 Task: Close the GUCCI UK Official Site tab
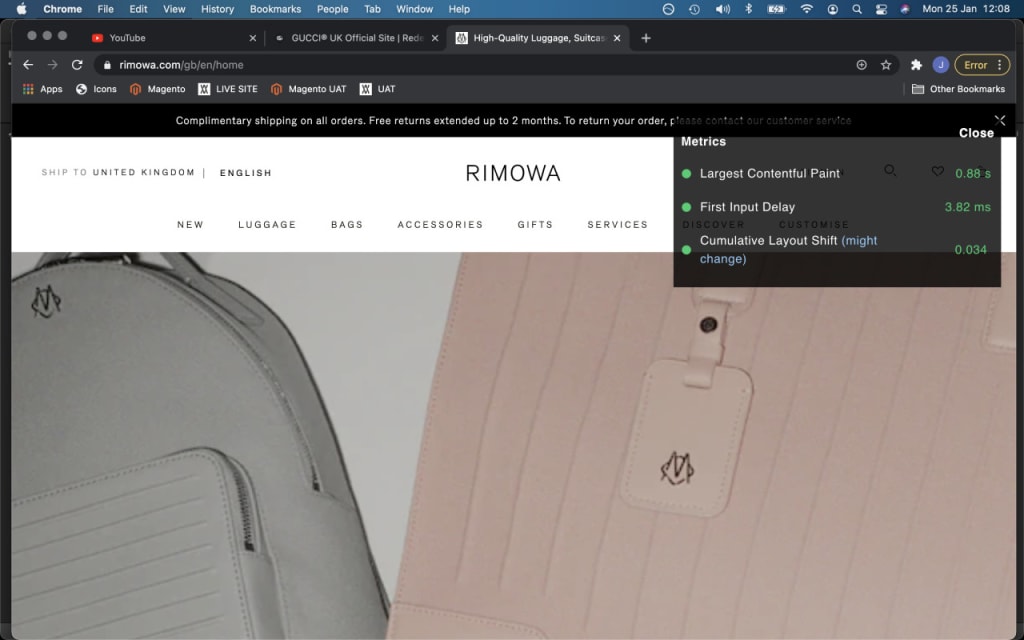pyautogui.click(x=435, y=38)
